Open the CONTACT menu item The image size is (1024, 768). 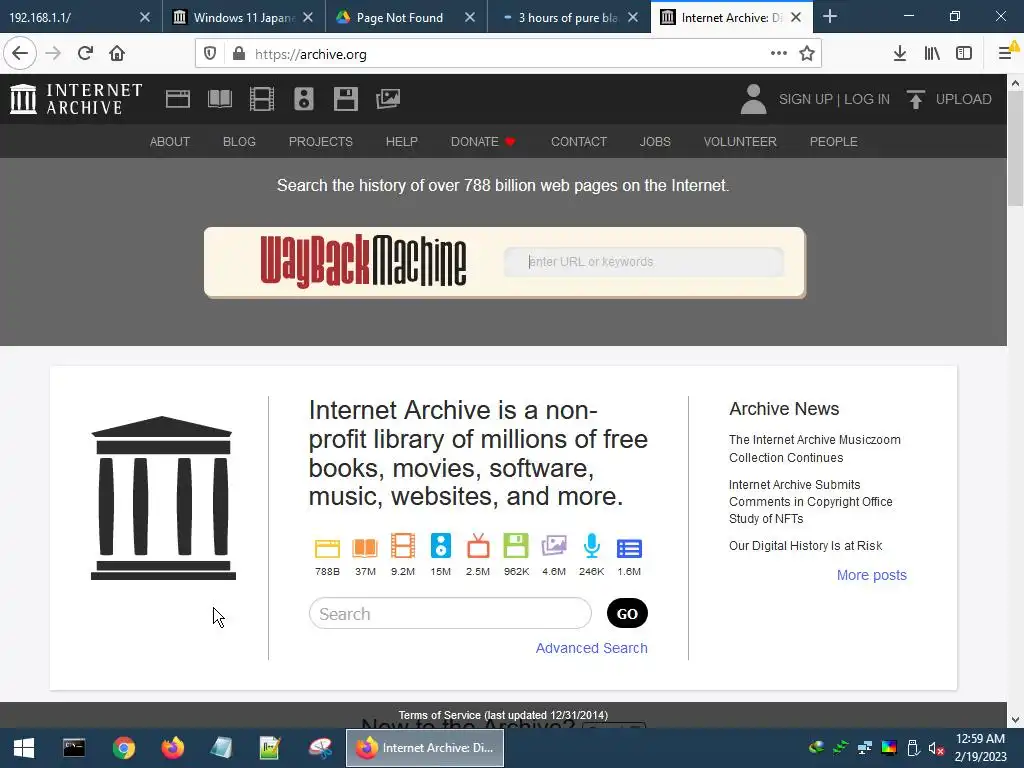[579, 142]
